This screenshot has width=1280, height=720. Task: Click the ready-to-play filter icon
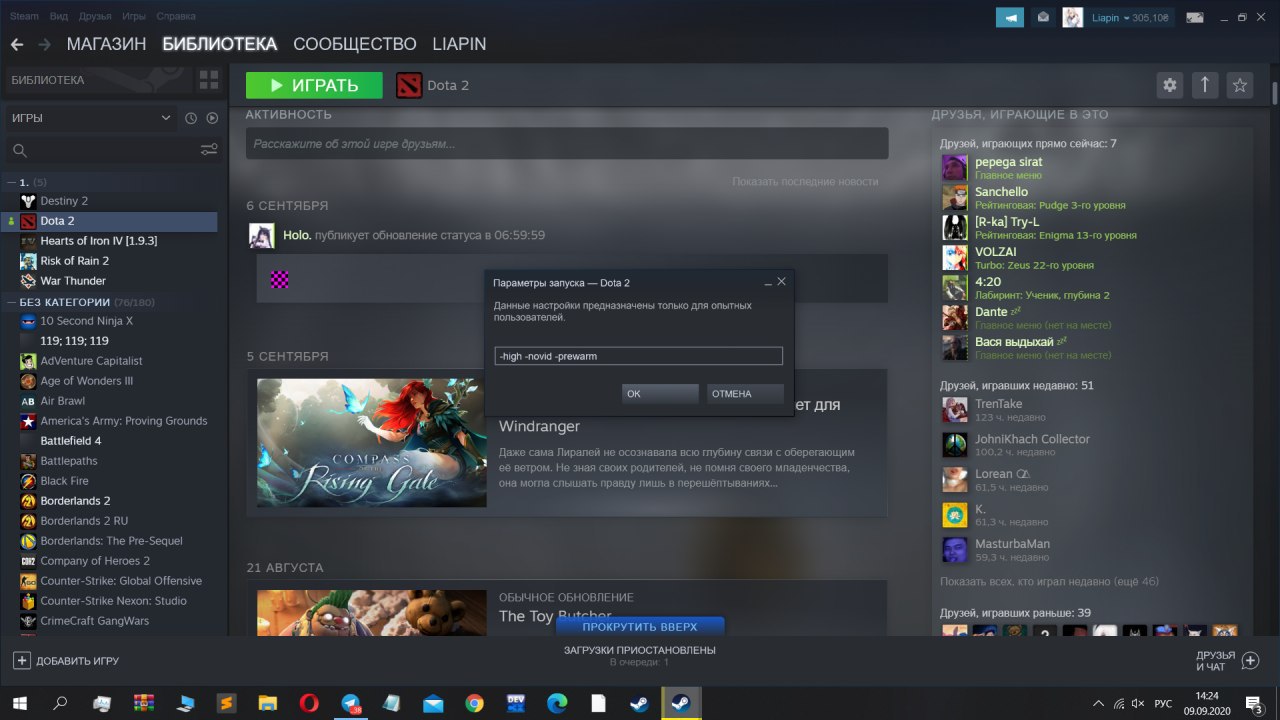coord(212,118)
